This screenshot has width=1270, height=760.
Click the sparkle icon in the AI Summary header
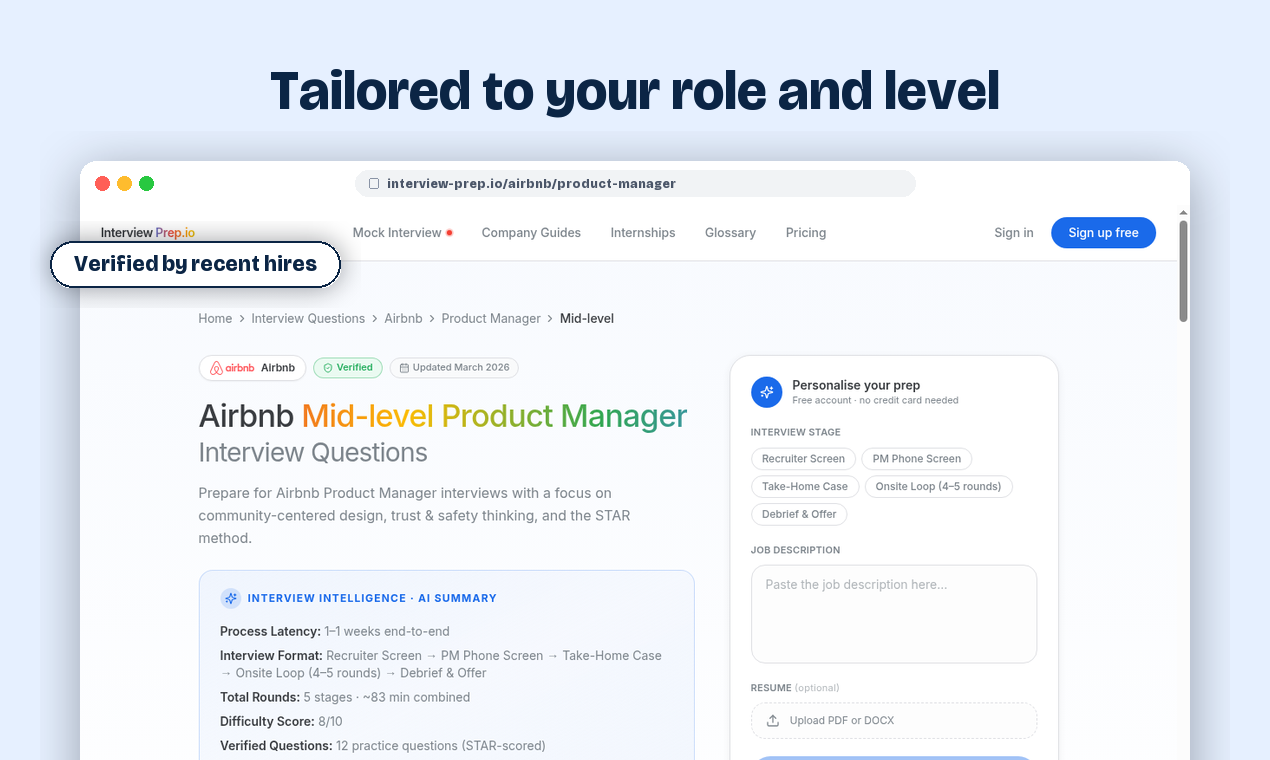pyautogui.click(x=230, y=598)
